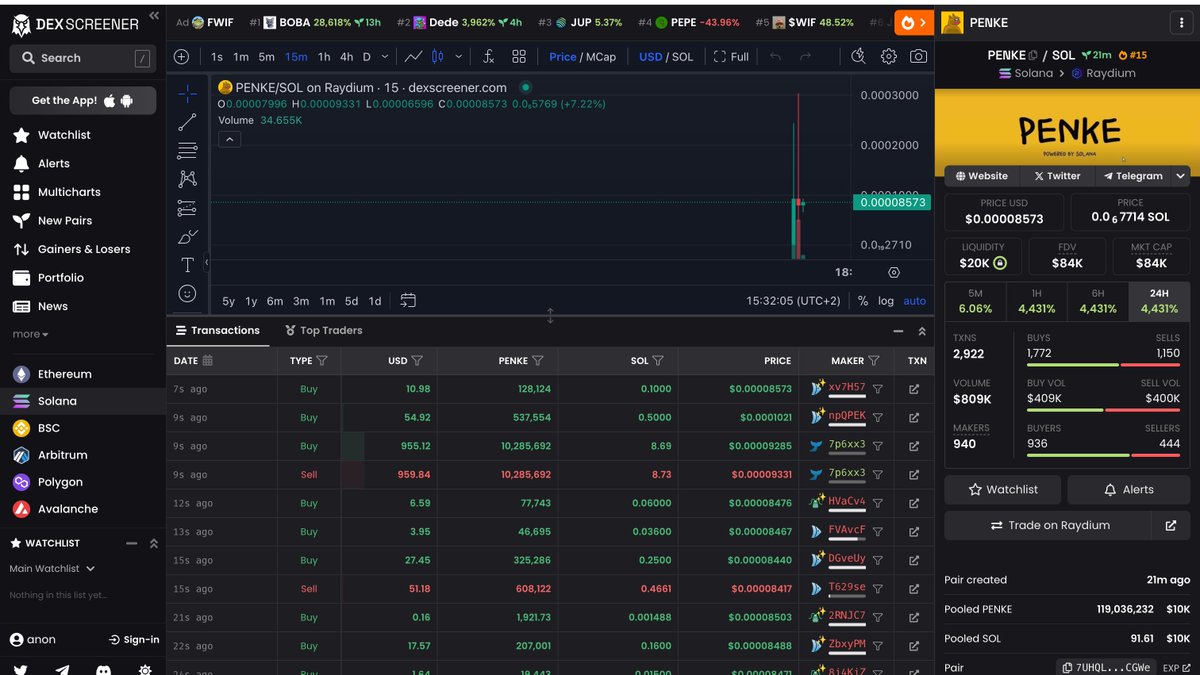Open Gainers & Losers in sidebar
This screenshot has width=1200, height=675.
pyautogui.click(x=83, y=249)
